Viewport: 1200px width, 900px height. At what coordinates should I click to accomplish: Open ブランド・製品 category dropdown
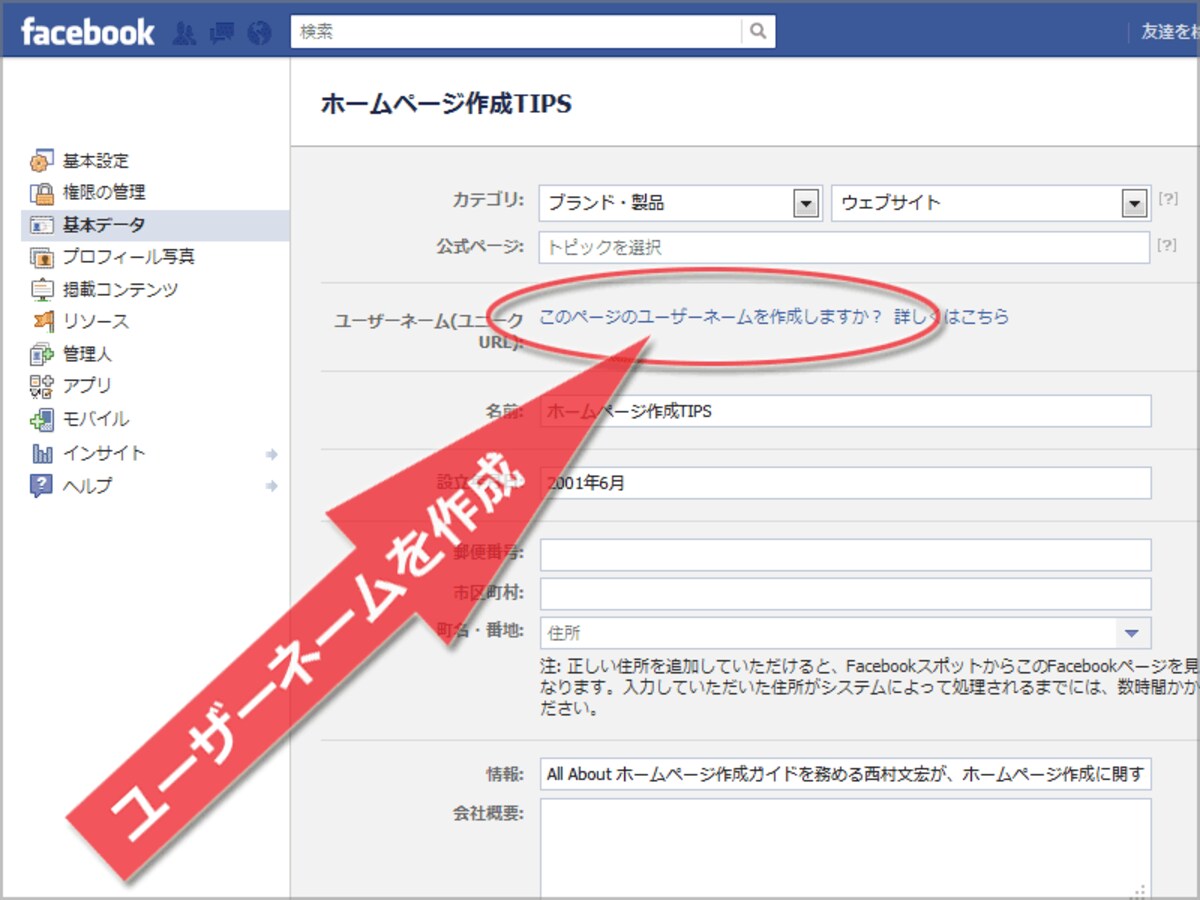pyautogui.click(x=680, y=203)
